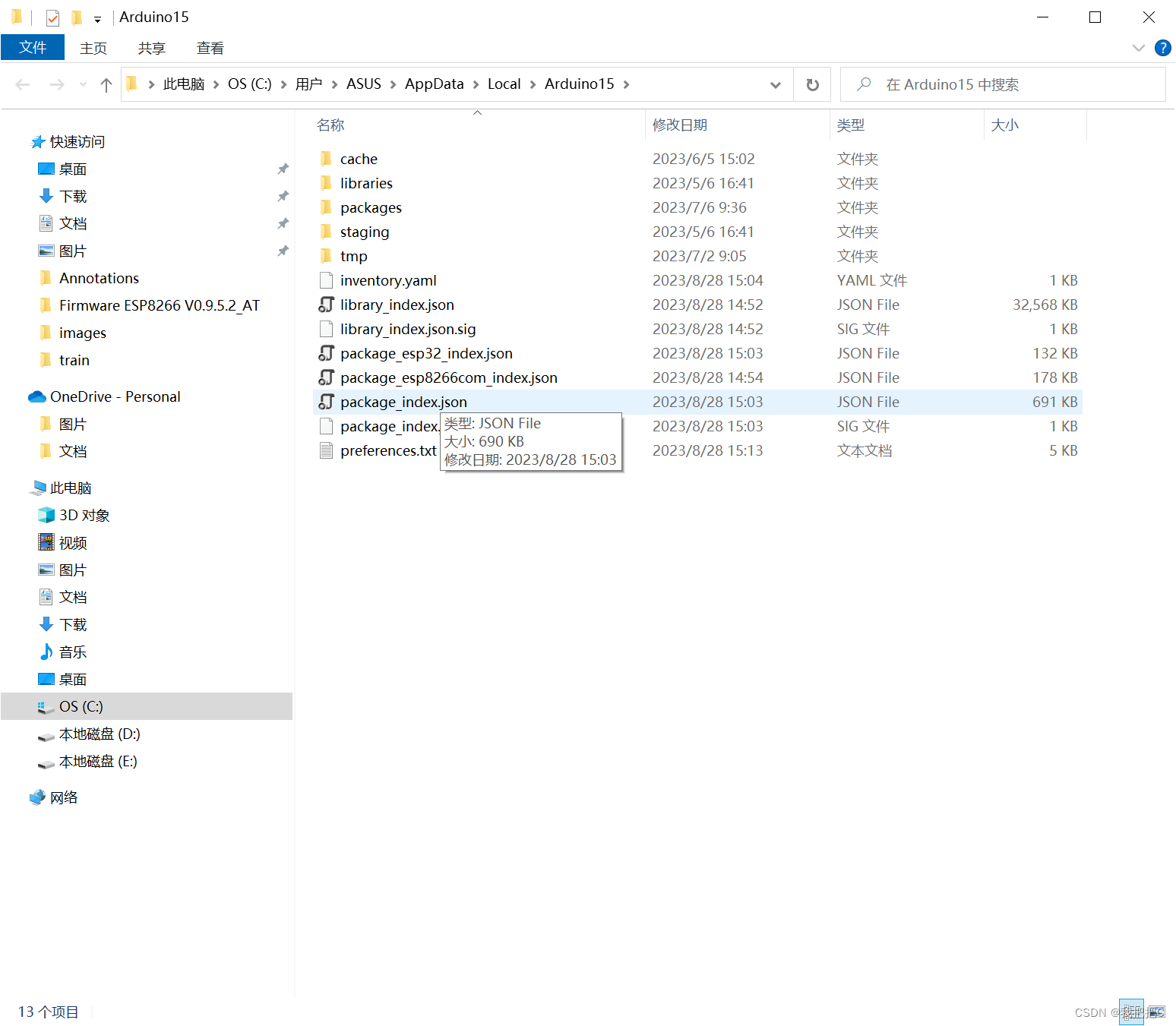Expand the address bar history dropdown
Image resolution: width=1176 pixels, height=1026 pixels.
[x=775, y=84]
